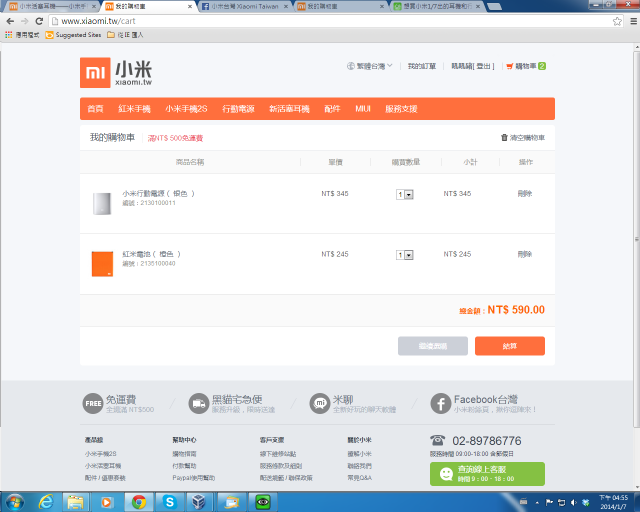Open the Paypal help footer link
The width and height of the screenshot is (640, 512).
click(x=193, y=478)
